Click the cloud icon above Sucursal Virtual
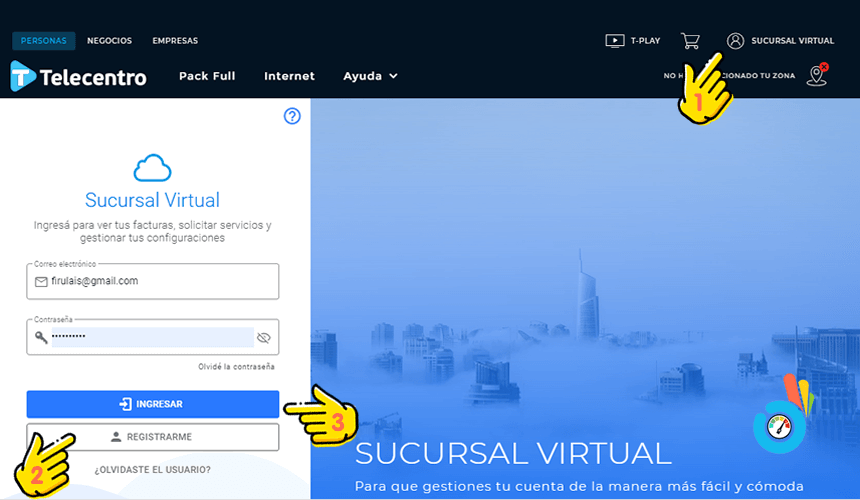Viewport: 860px width, 500px height. [x=152, y=168]
